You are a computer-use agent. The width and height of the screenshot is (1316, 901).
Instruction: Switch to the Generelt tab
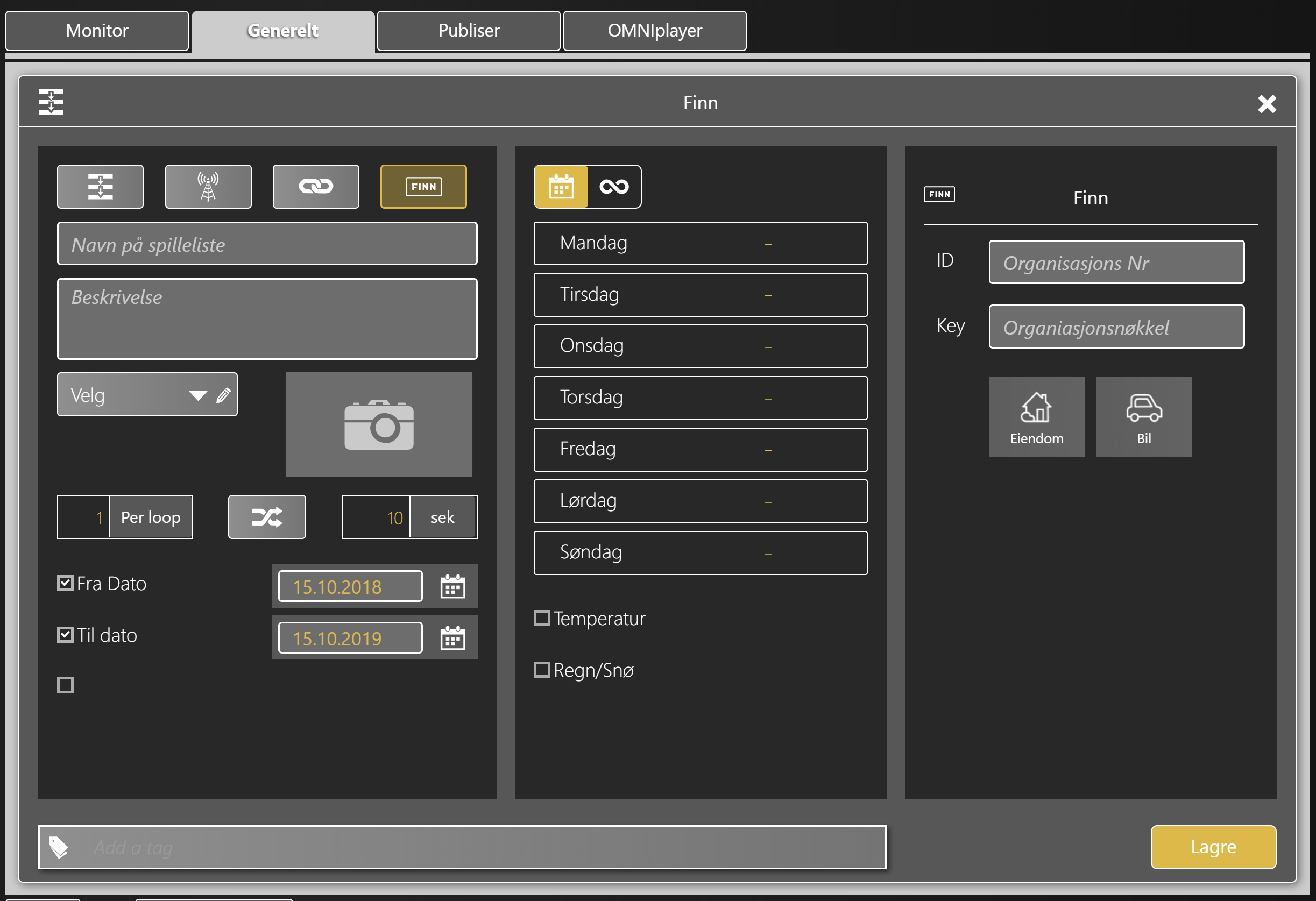click(x=283, y=31)
